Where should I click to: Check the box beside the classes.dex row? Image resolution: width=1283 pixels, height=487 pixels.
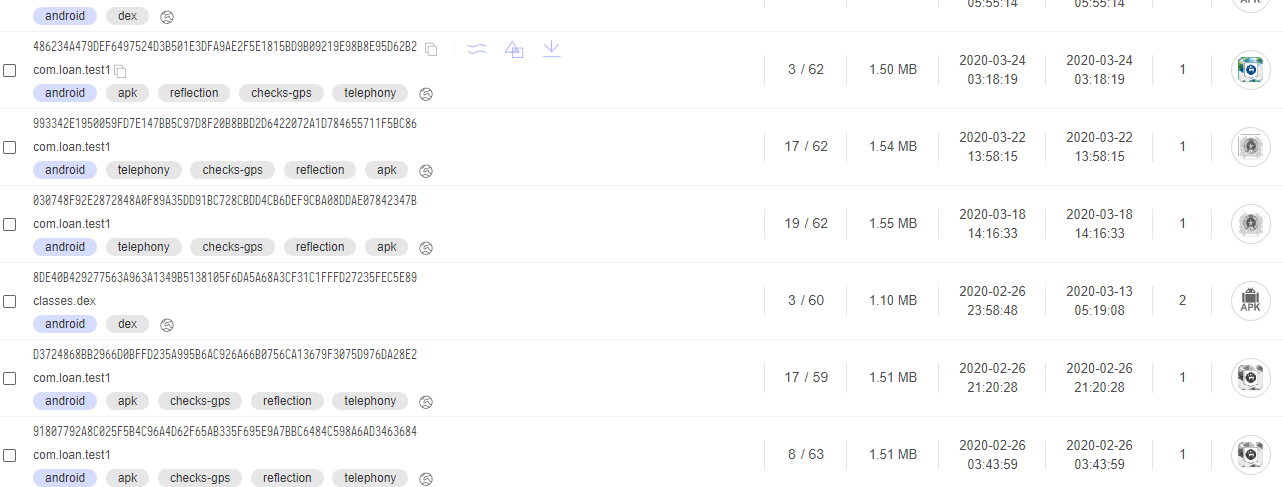[10, 302]
